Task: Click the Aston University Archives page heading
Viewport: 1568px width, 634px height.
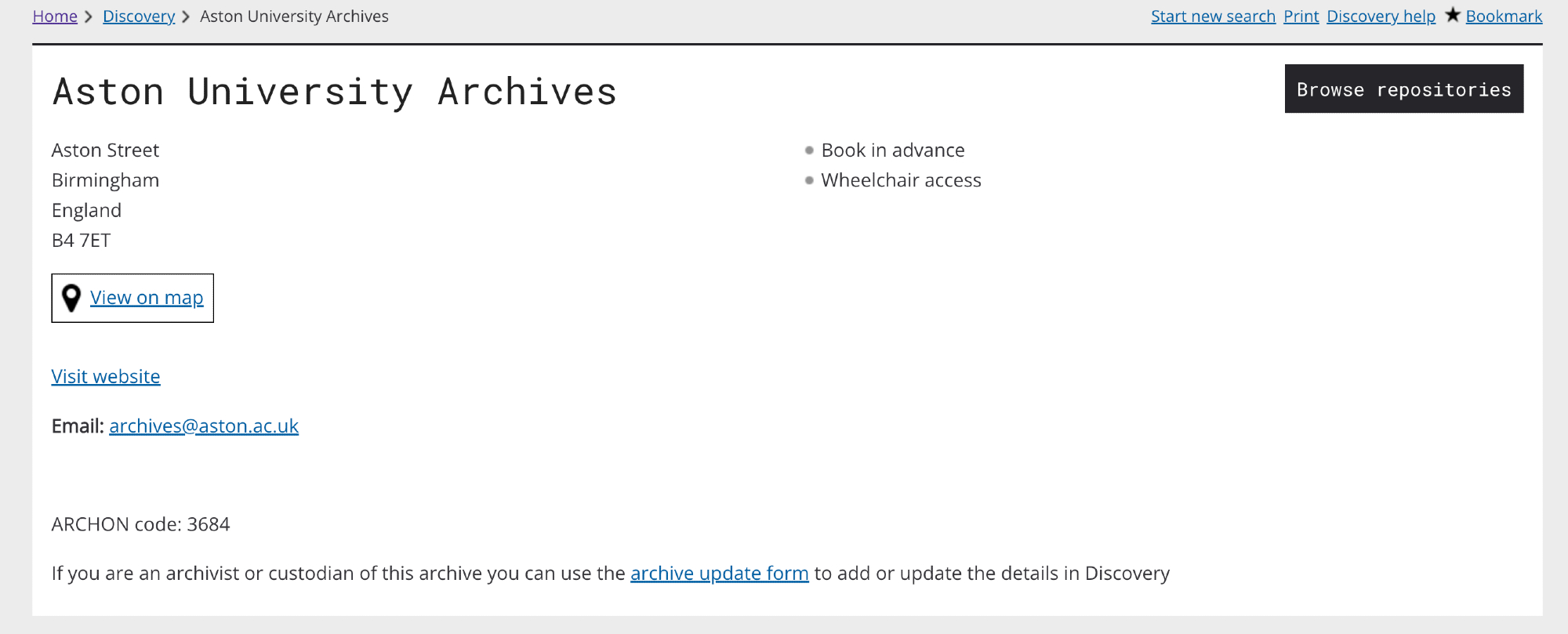Action: coord(335,92)
